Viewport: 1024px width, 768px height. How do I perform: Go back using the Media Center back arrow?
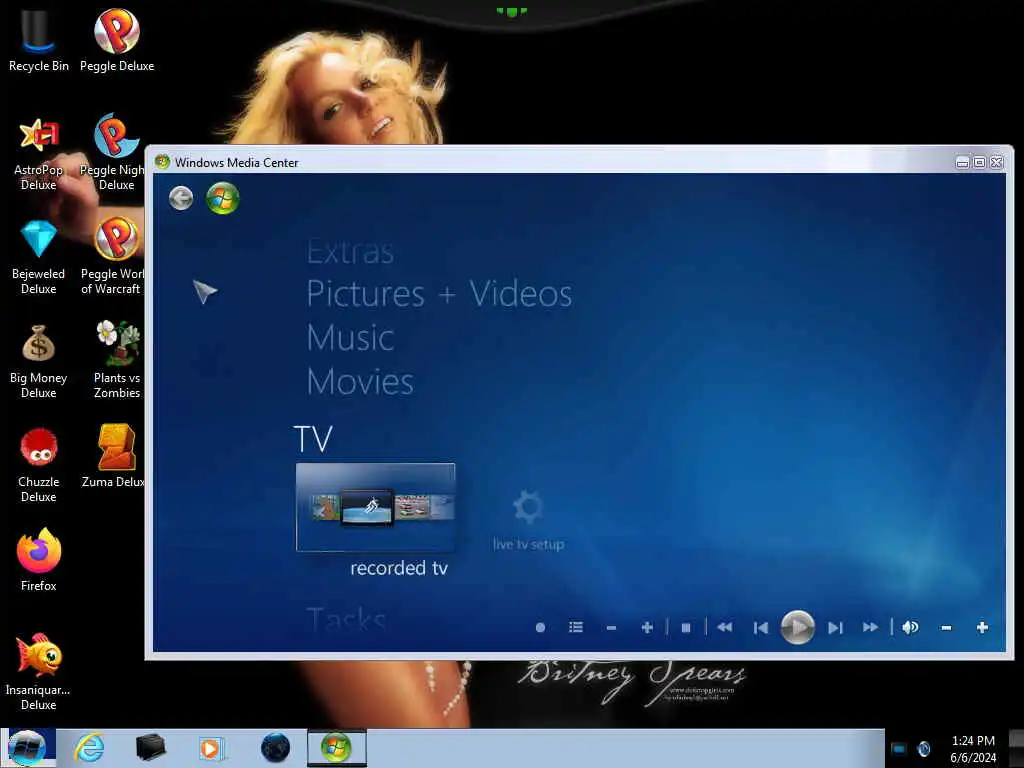181,198
